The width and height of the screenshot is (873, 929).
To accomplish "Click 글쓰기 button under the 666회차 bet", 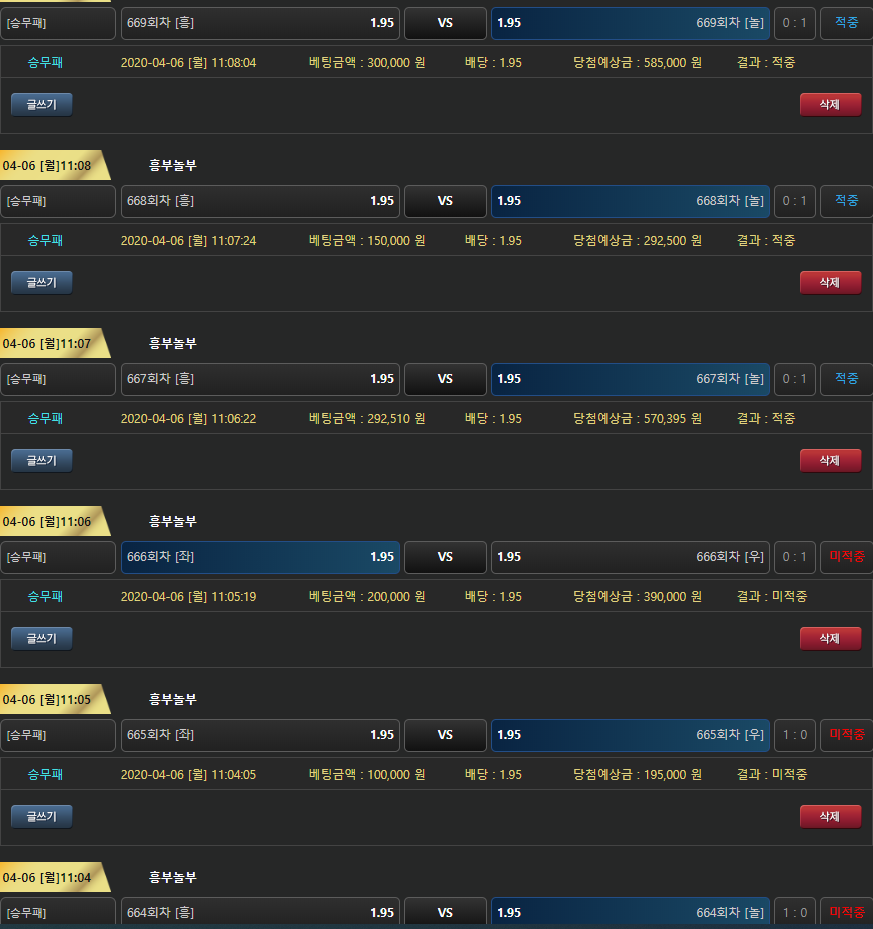I will [x=42, y=638].
